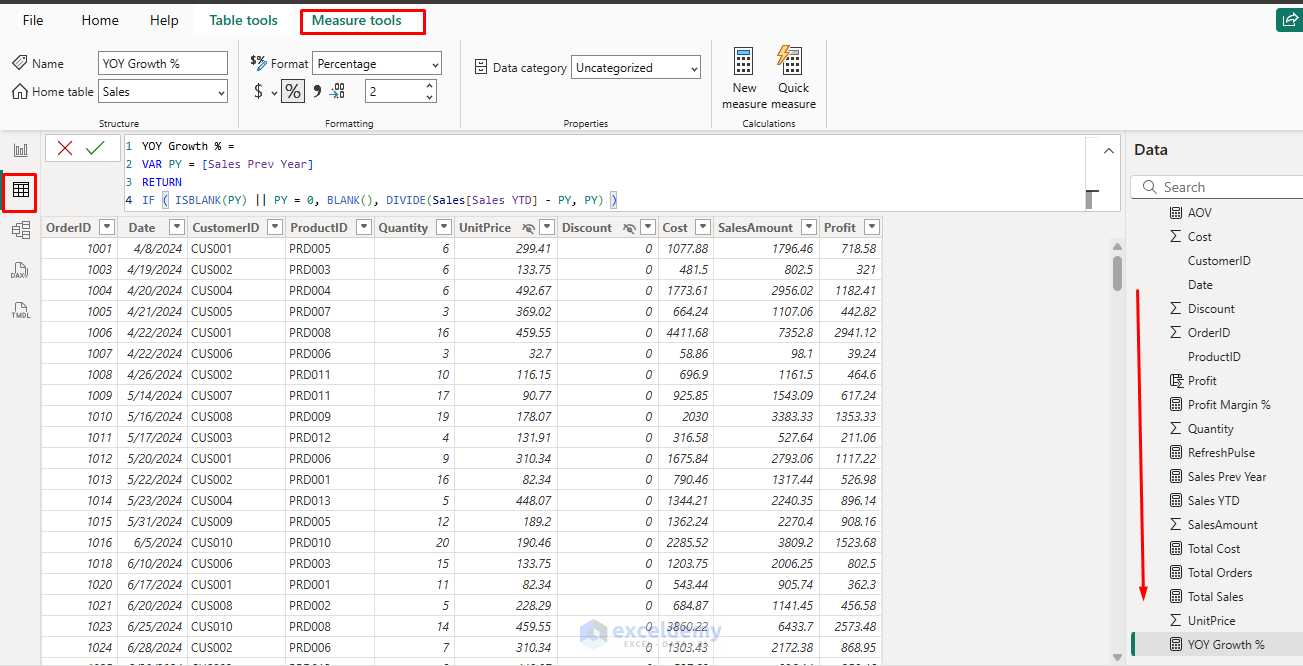Open the Date column filter dropdown
Image resolution: width=1303 pixels, height=666 pixels.
[176, 228]
